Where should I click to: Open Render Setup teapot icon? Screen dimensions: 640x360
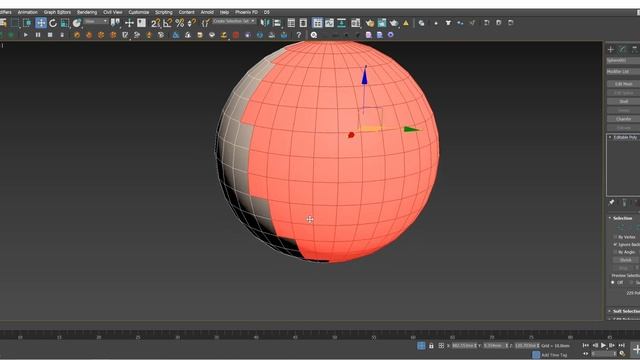pyautogui.click(x=370, y=23)
